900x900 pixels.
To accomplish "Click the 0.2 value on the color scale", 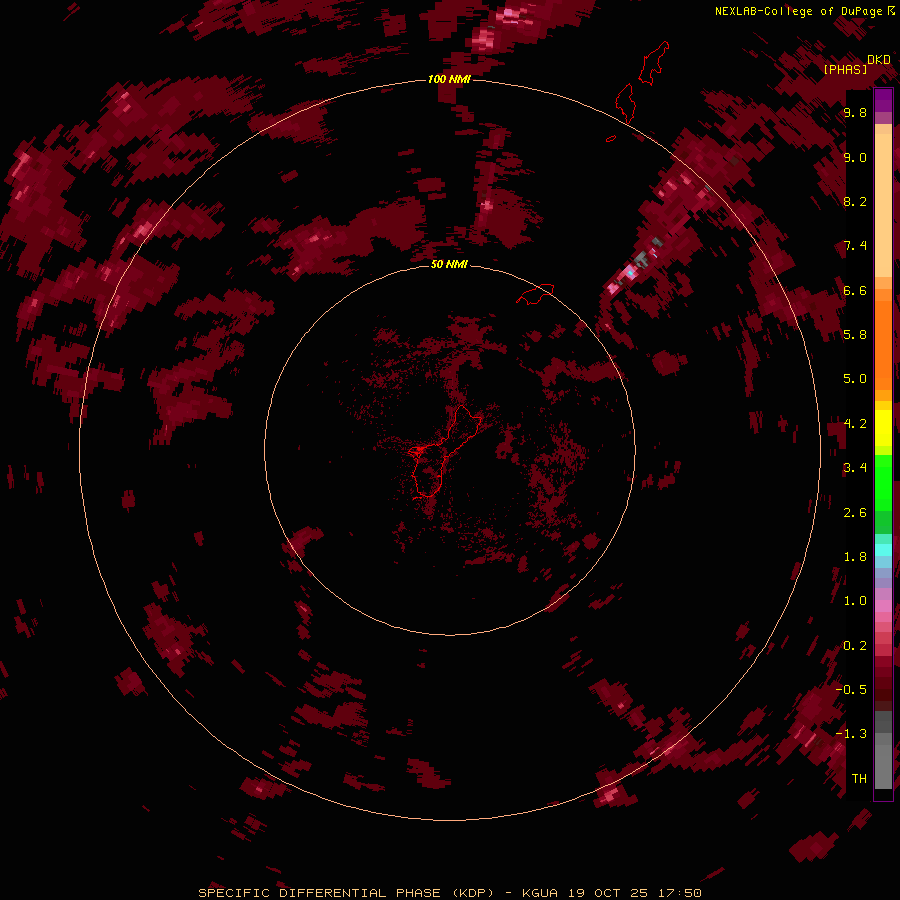I will pos(855,645).
